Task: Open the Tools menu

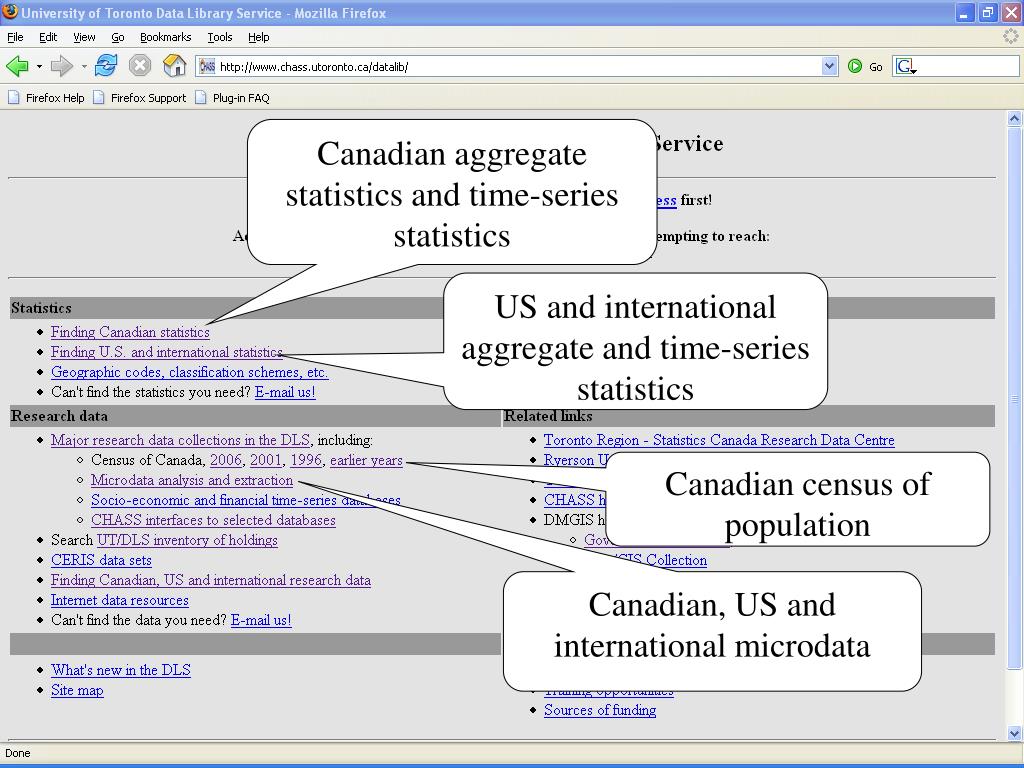Action: pos(219,37)
